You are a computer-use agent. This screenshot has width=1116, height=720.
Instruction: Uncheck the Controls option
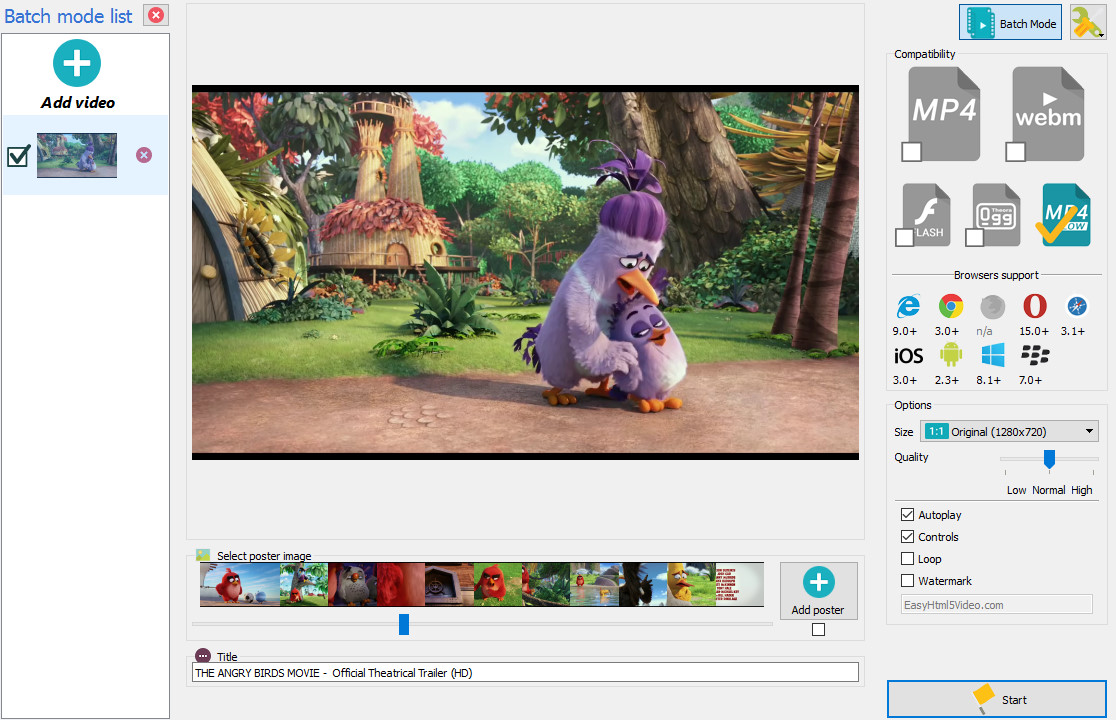(x=908, y=537)
